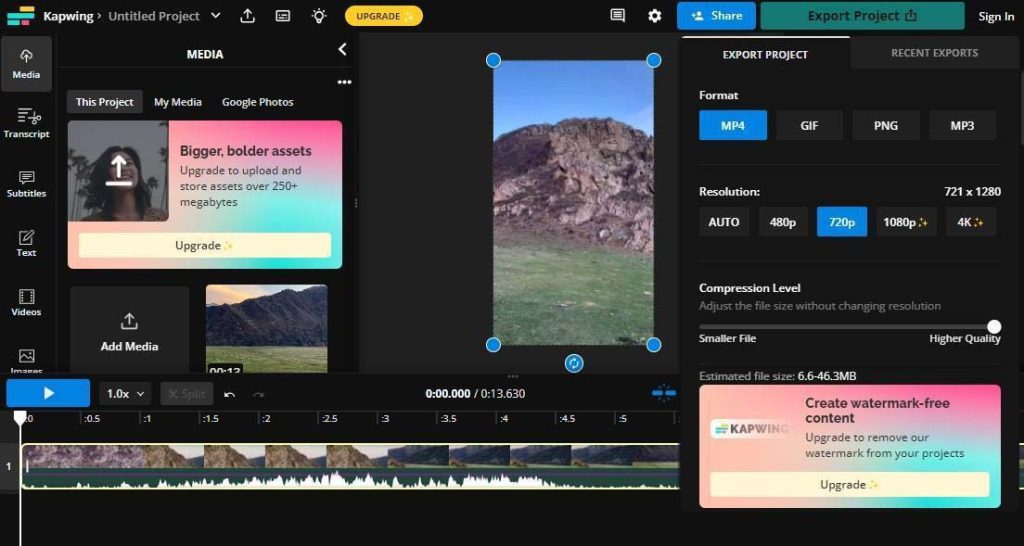Click the video preview on canvas
1024x546 pixels.
point(573,202)
